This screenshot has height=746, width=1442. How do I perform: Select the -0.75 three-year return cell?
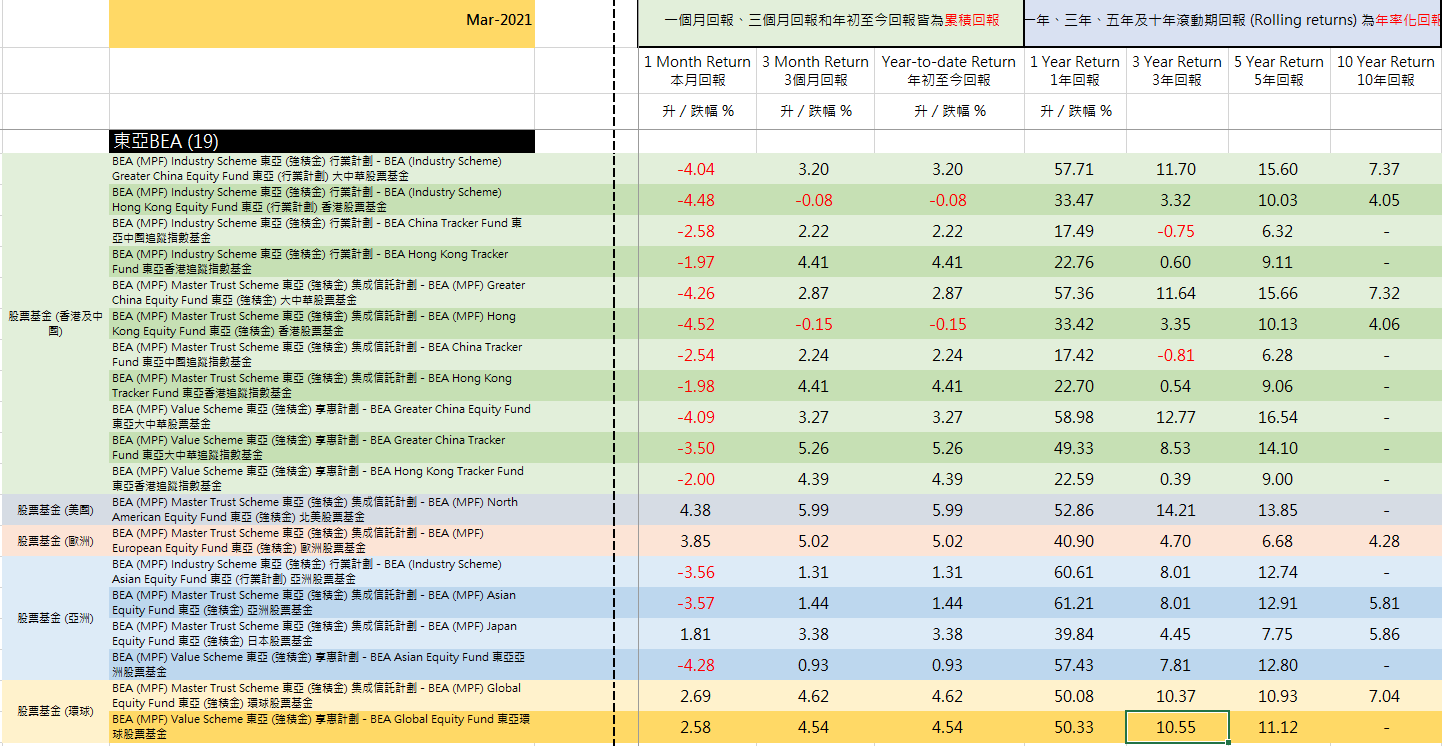tap(1177, 231)
